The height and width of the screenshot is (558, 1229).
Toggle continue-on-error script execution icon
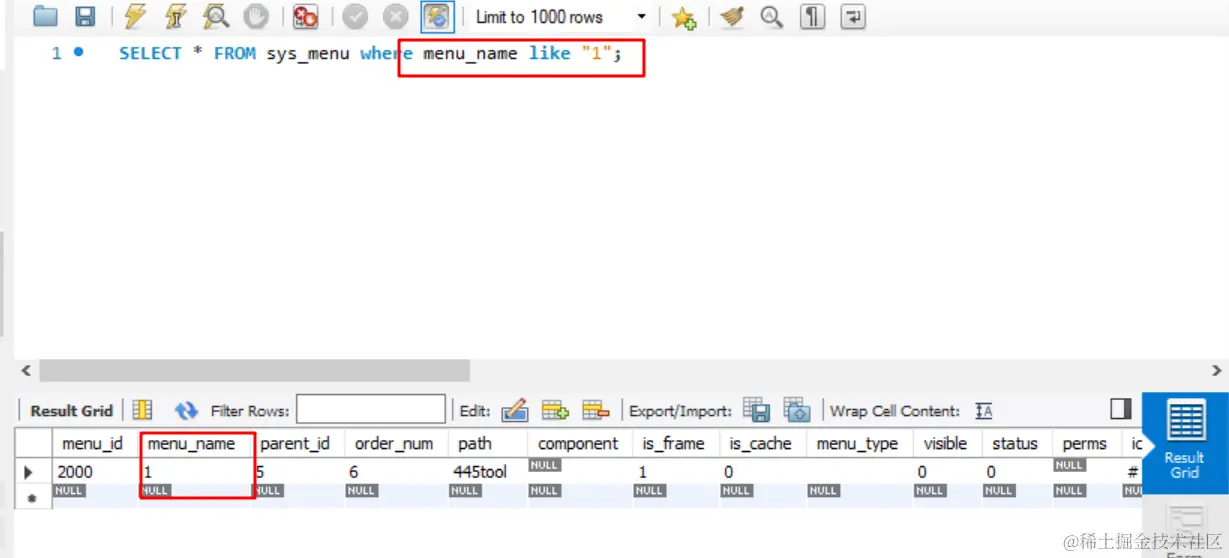coord(305,16)
